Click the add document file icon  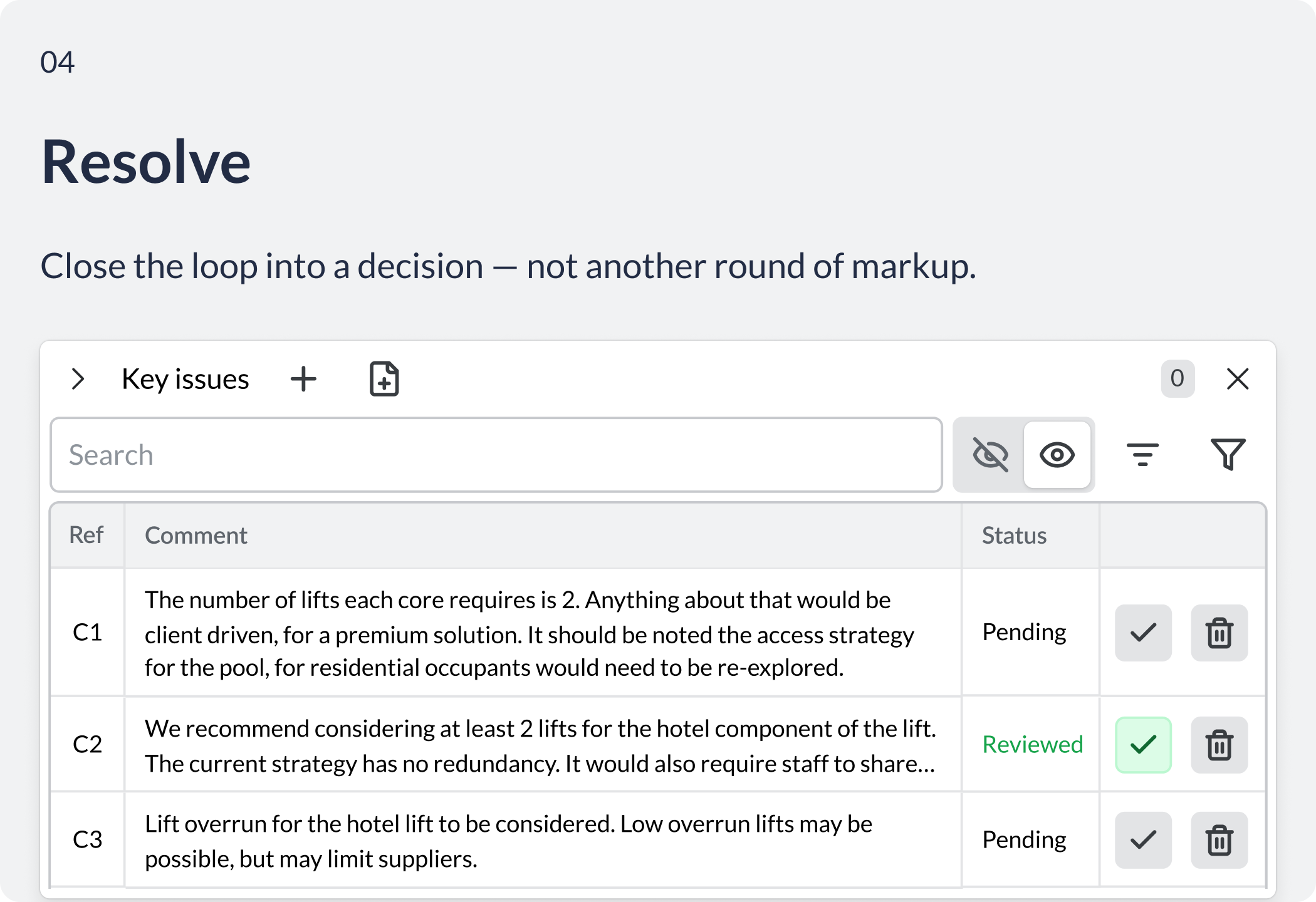[384, 379]
